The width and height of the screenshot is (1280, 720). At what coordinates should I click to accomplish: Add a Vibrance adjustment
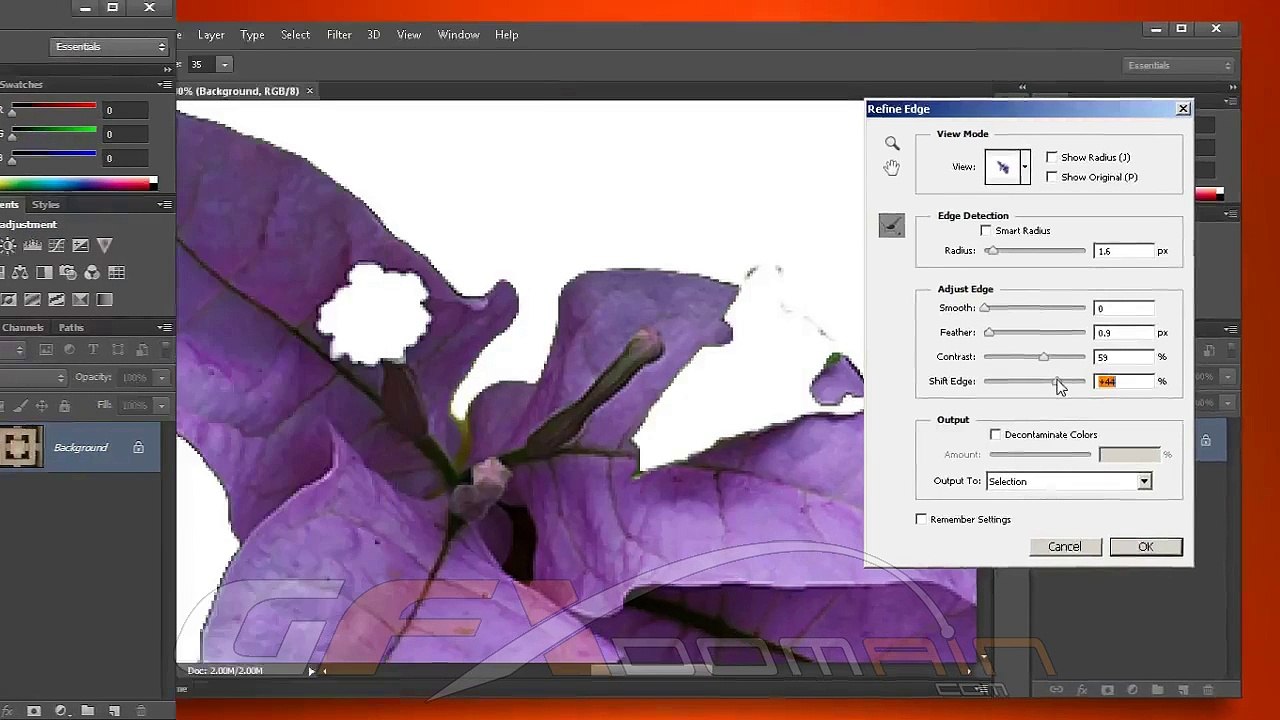click(x=104, y=245)
